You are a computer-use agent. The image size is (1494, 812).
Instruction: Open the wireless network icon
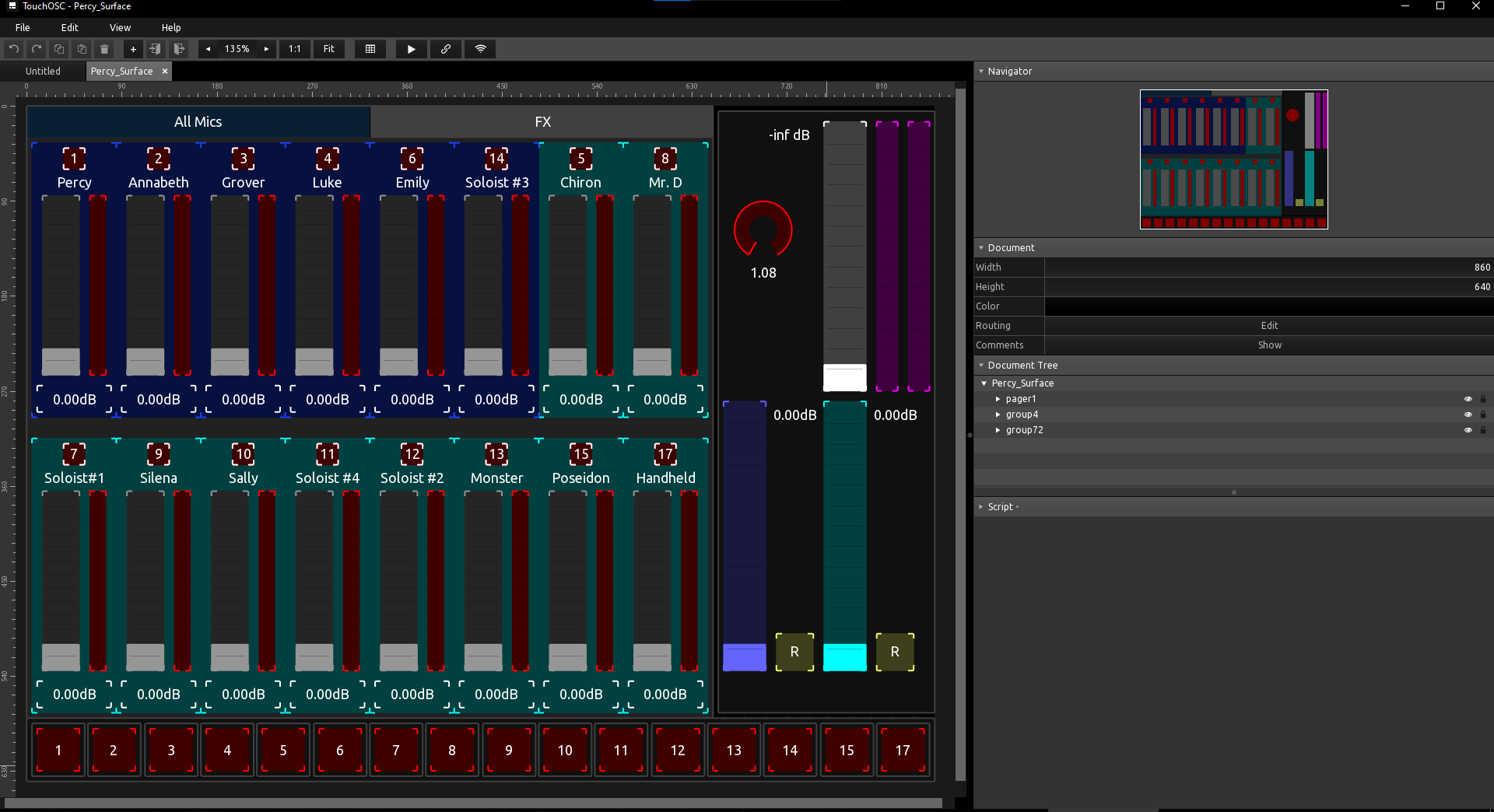pyautogui.click(x=481, y=49)
